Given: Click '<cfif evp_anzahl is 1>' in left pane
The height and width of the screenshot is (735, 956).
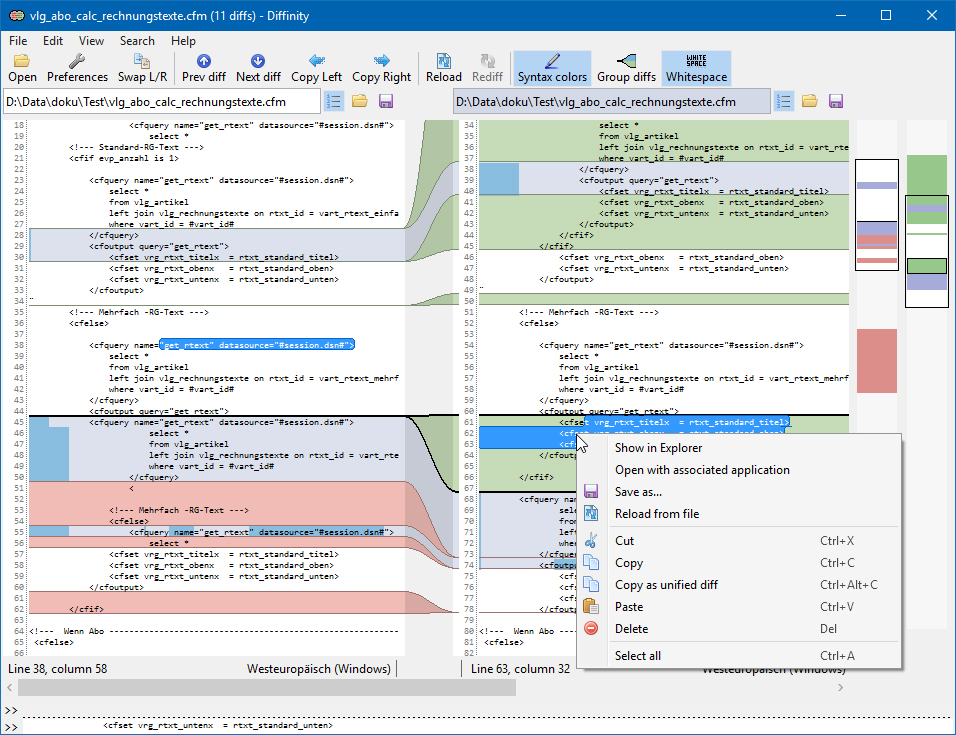Looking at the screenshot, I should point(124,158).
